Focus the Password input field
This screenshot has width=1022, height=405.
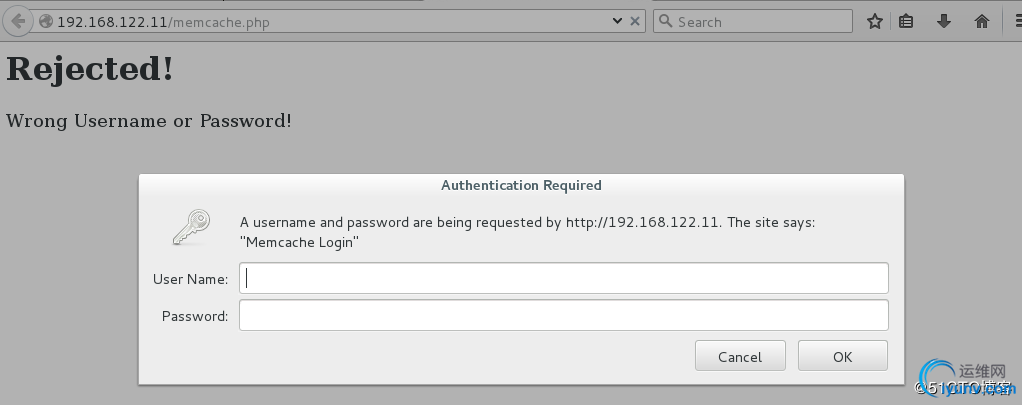[x=563, y=316]
